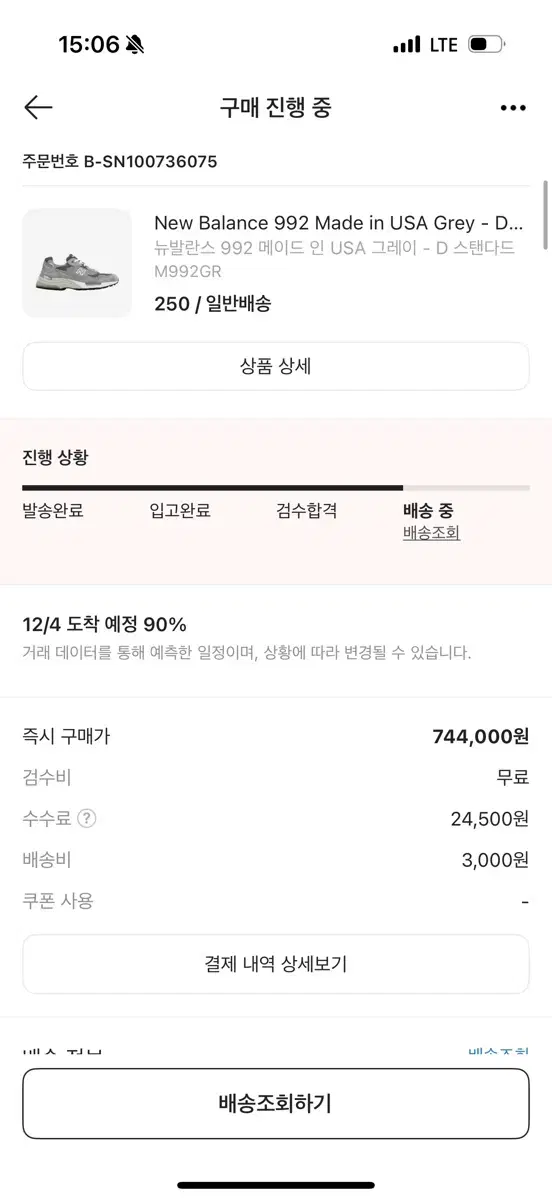This screenshot has height=1200, width=552.
Task: Tap the order number B-SN100736075
Action: (x=120, y=161)
